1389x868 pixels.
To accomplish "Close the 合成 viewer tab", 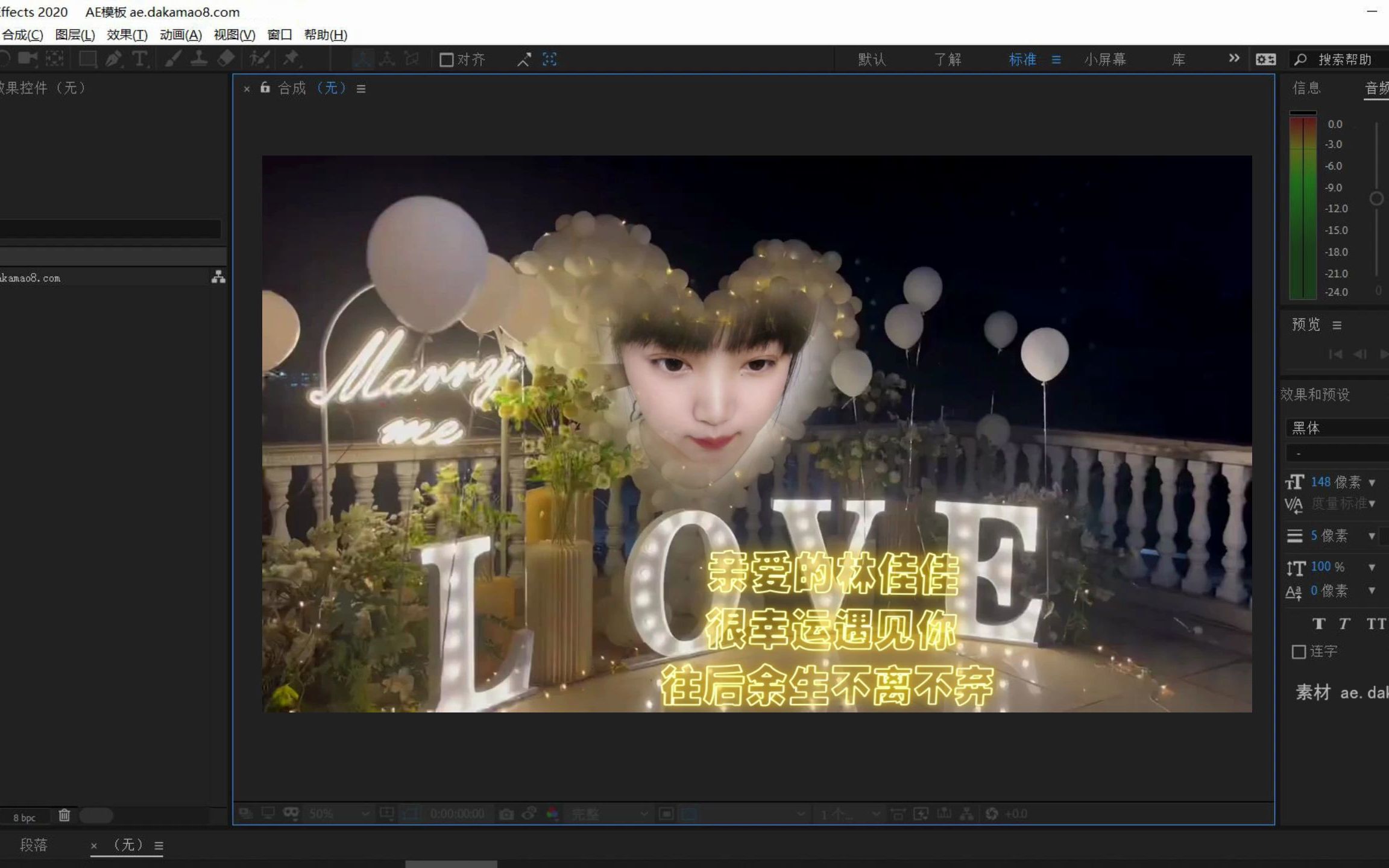I will 247,89.
